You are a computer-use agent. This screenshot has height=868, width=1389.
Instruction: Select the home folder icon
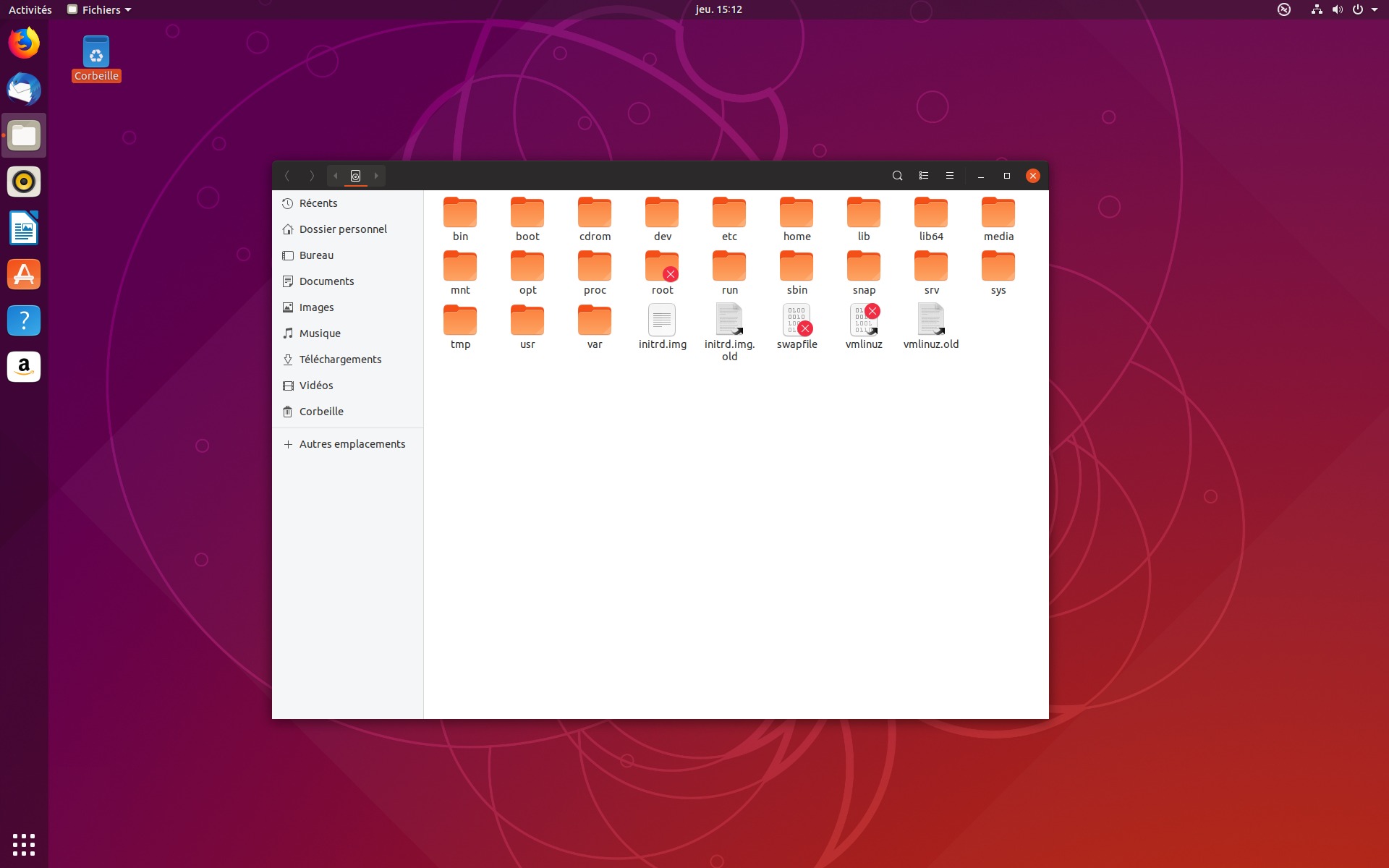[x=797, y=213]
